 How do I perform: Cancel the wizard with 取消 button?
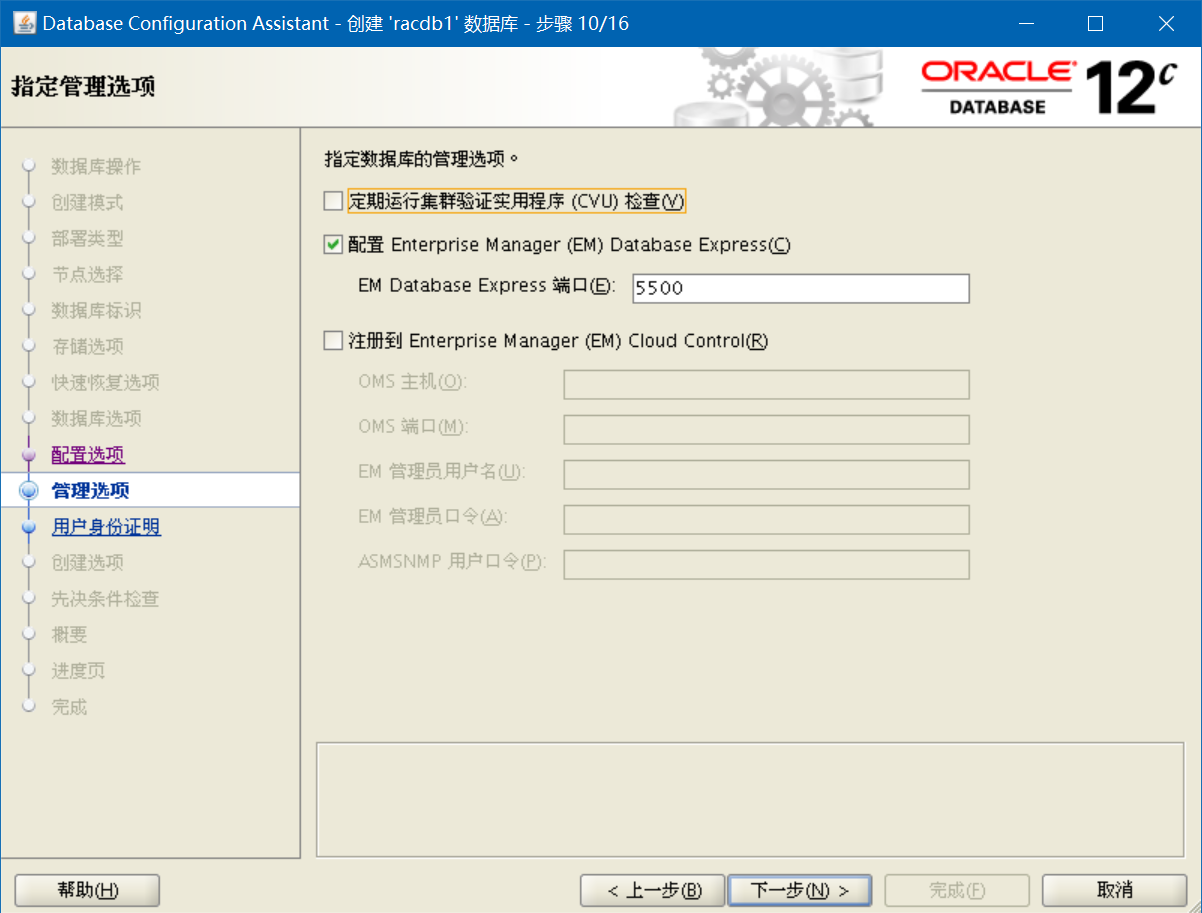coord(1114,890)
